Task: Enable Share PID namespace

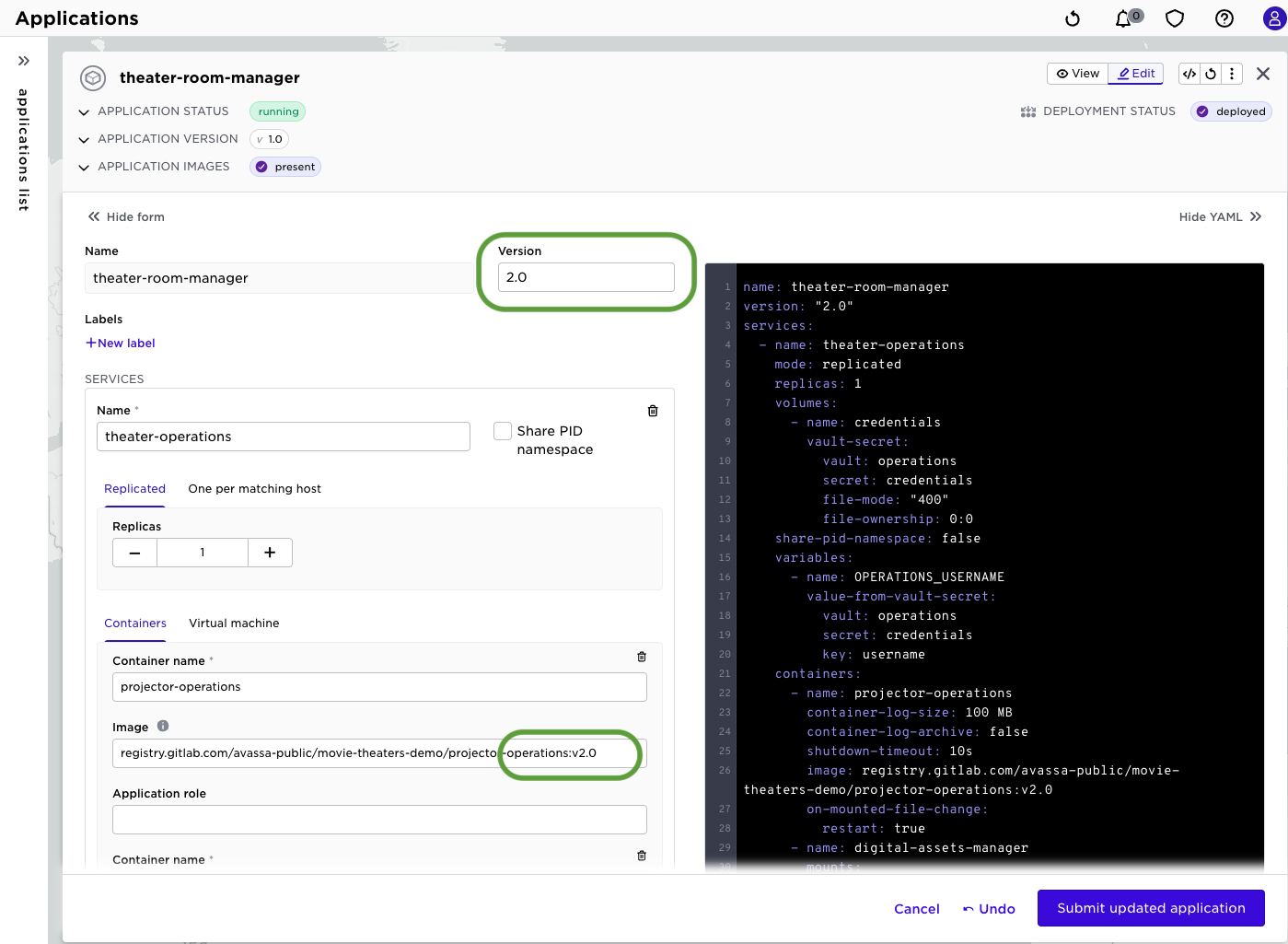Action: (503, 430)
